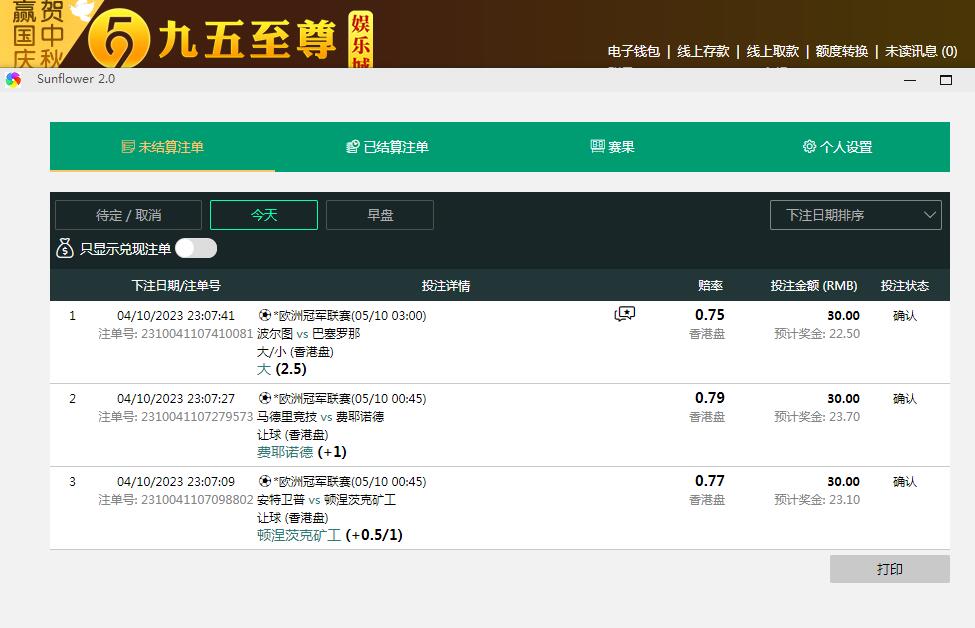This screenshot has width=975, height=628.
Task: Click timestamp 04/10/2023 23:07:27
Action: click(x=176, y=399)
